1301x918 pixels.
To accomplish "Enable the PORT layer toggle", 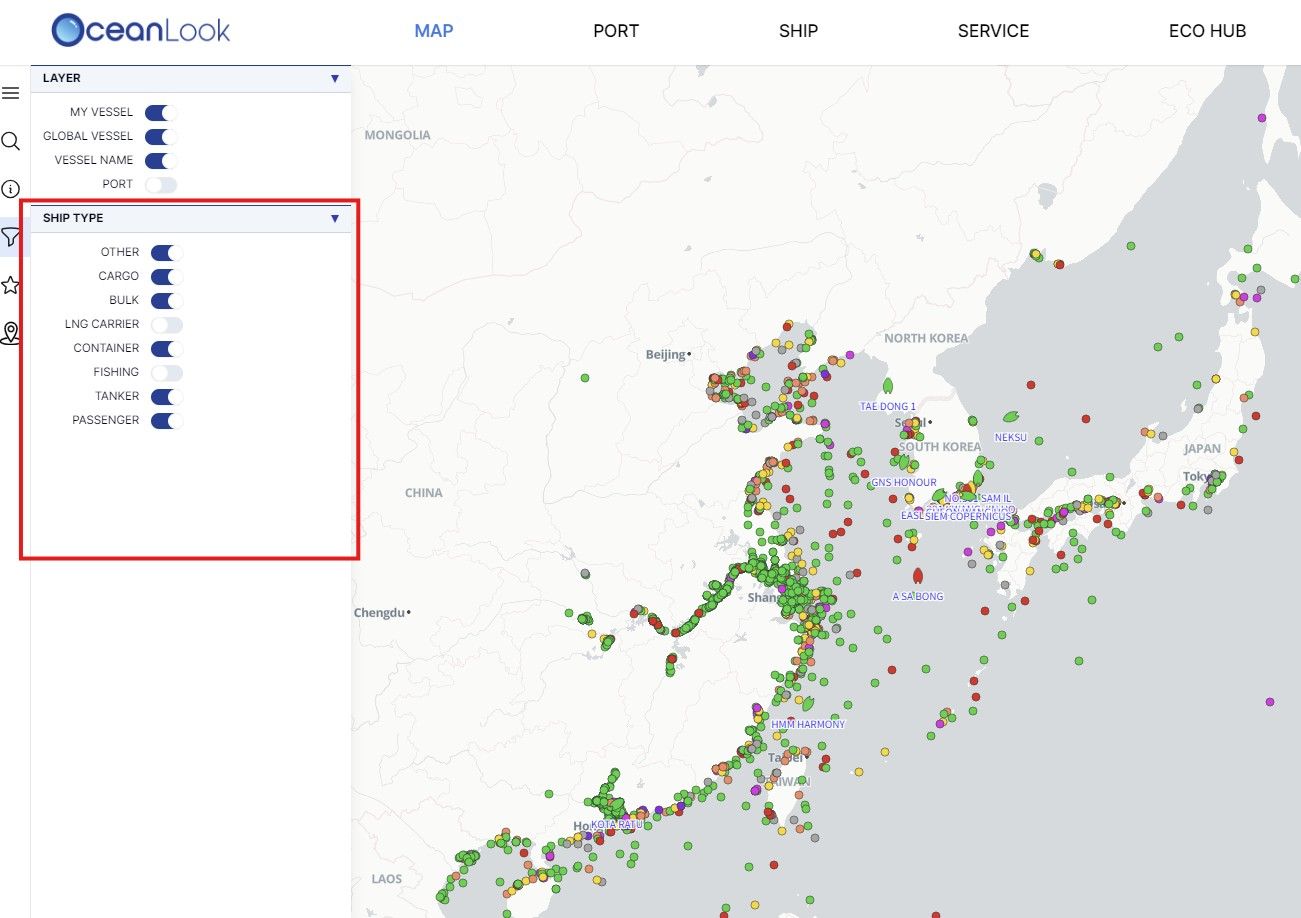I will point(160,185).
